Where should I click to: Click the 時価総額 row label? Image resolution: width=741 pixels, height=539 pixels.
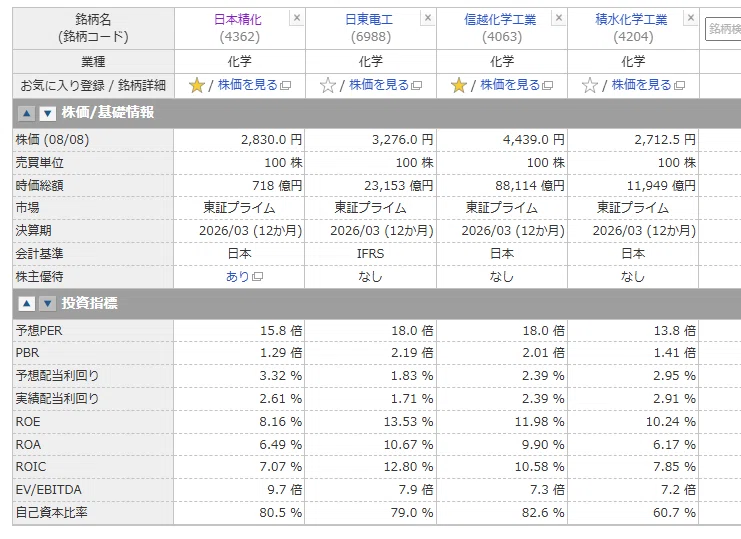click(40, 186)
